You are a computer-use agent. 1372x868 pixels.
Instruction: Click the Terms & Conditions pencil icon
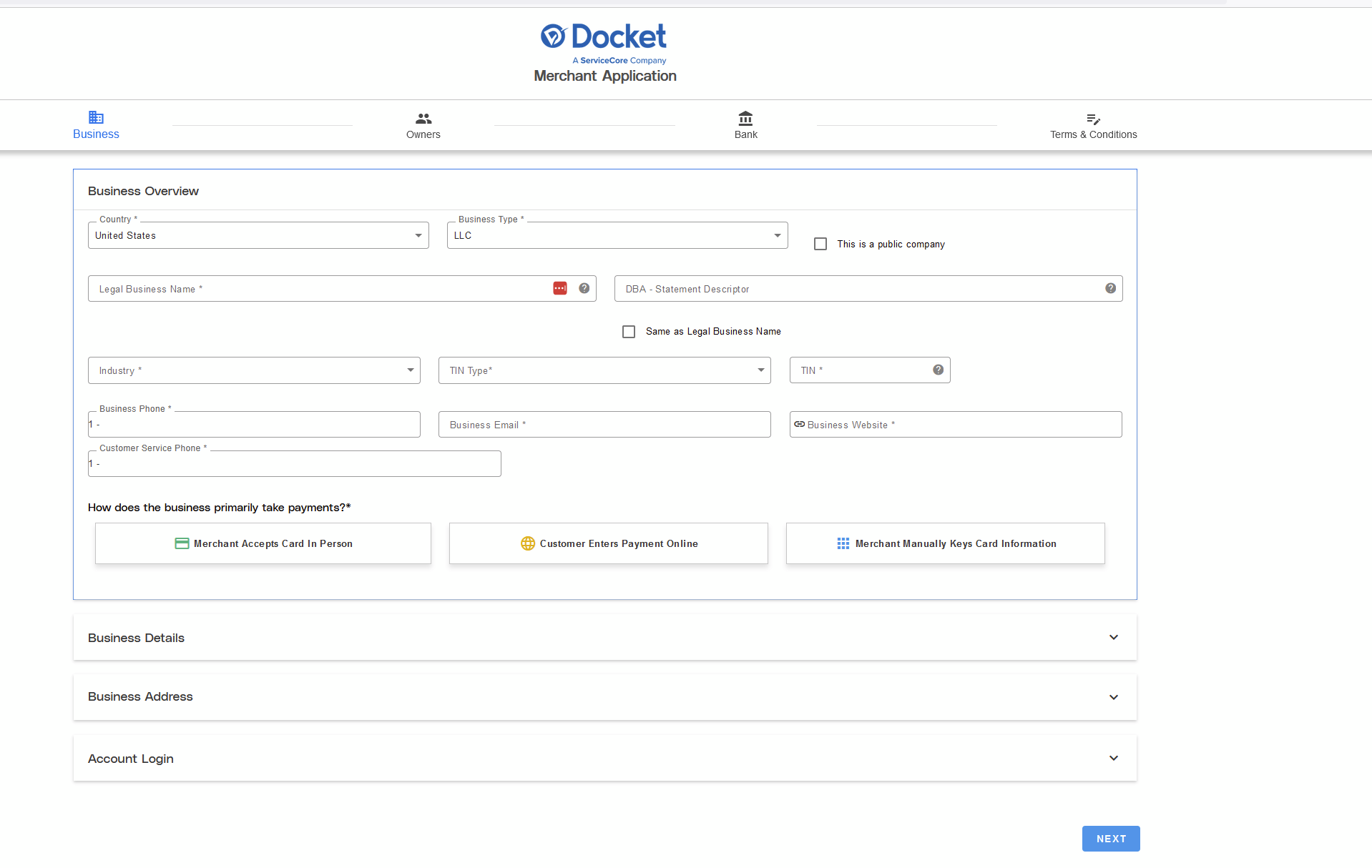(1093, 119)
